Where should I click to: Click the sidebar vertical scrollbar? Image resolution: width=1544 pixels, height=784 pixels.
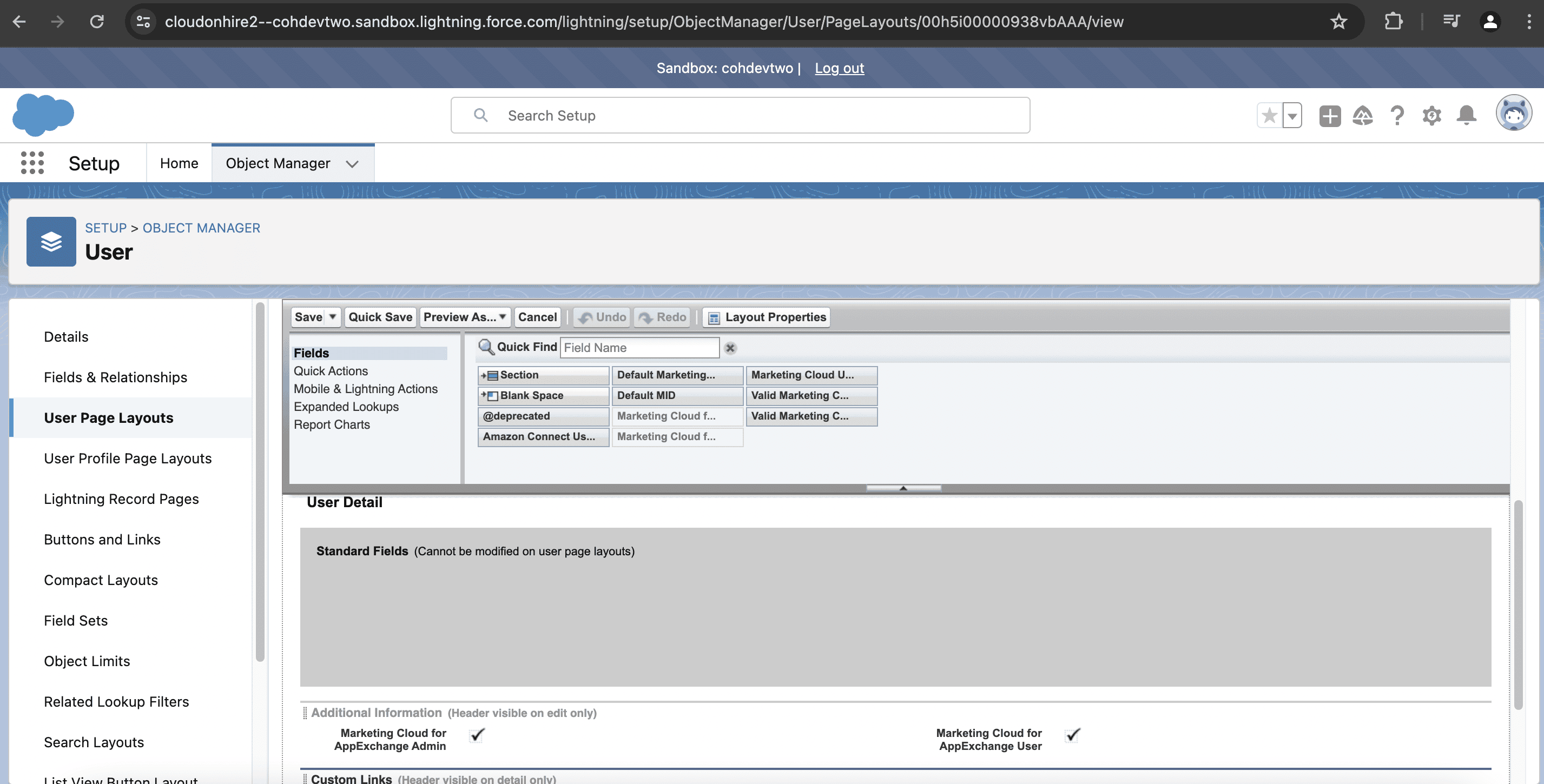[x=260, y=482]
